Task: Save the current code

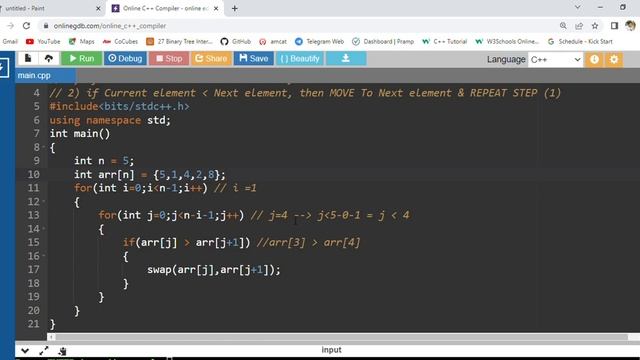Action: [253, 59]
